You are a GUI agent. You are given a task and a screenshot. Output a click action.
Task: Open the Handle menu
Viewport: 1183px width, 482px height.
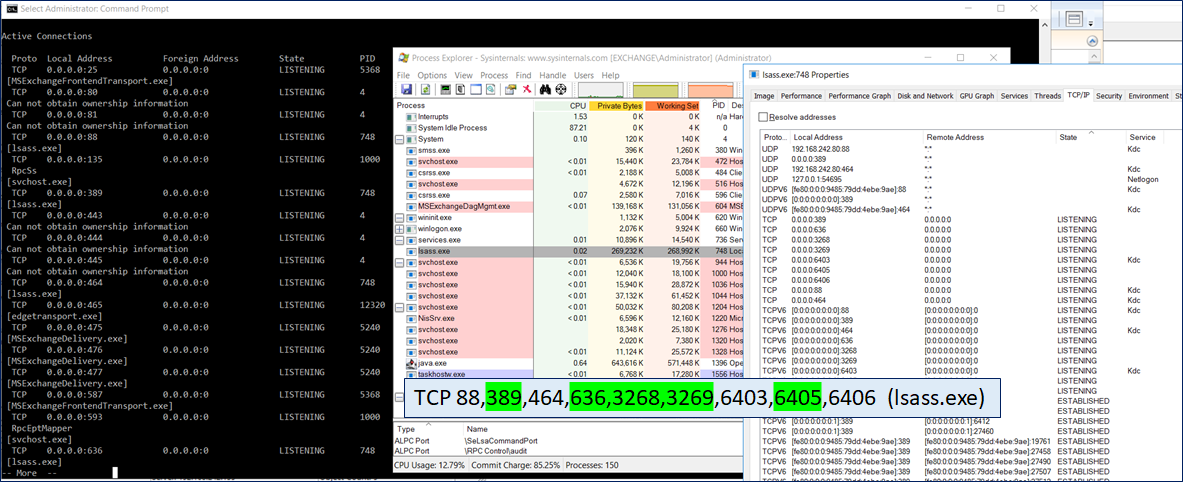click(x=552, y=75)
